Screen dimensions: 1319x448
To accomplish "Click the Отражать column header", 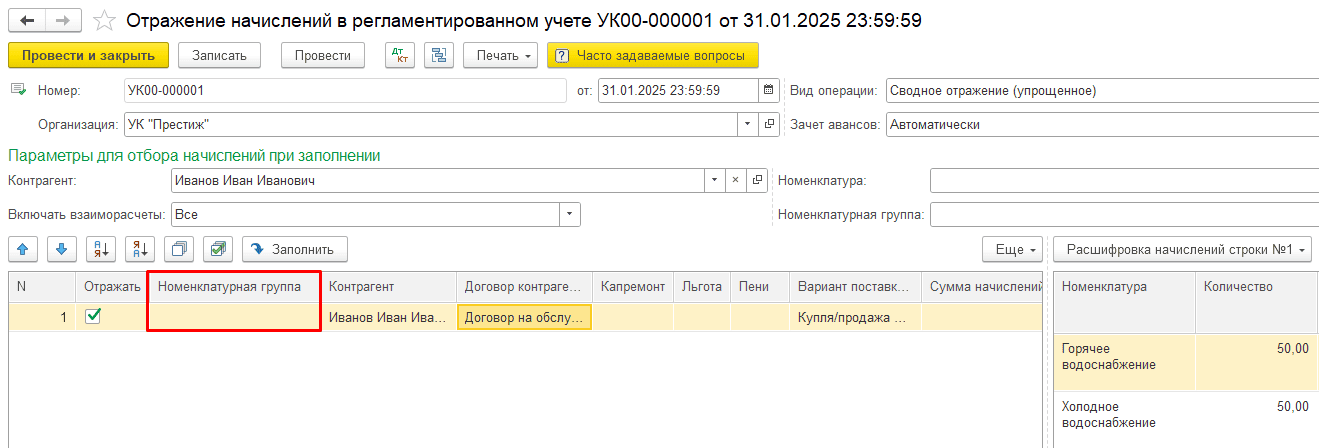I will 111,287.
